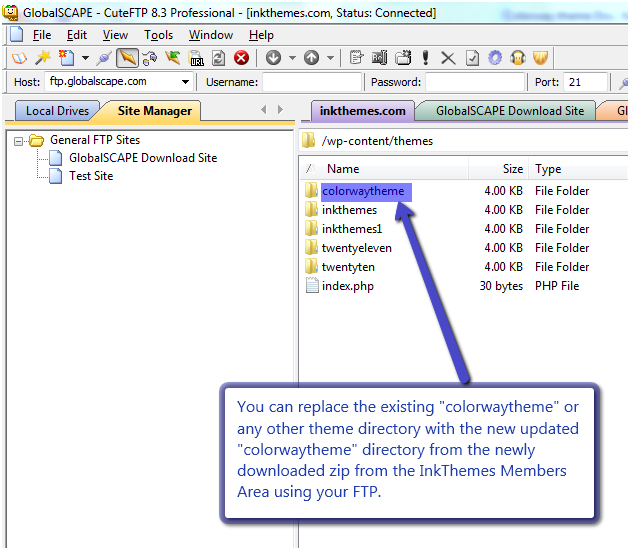
Task: Open the New document dropdown arrow
Action: pyautogui.click(x=85, y=58)
